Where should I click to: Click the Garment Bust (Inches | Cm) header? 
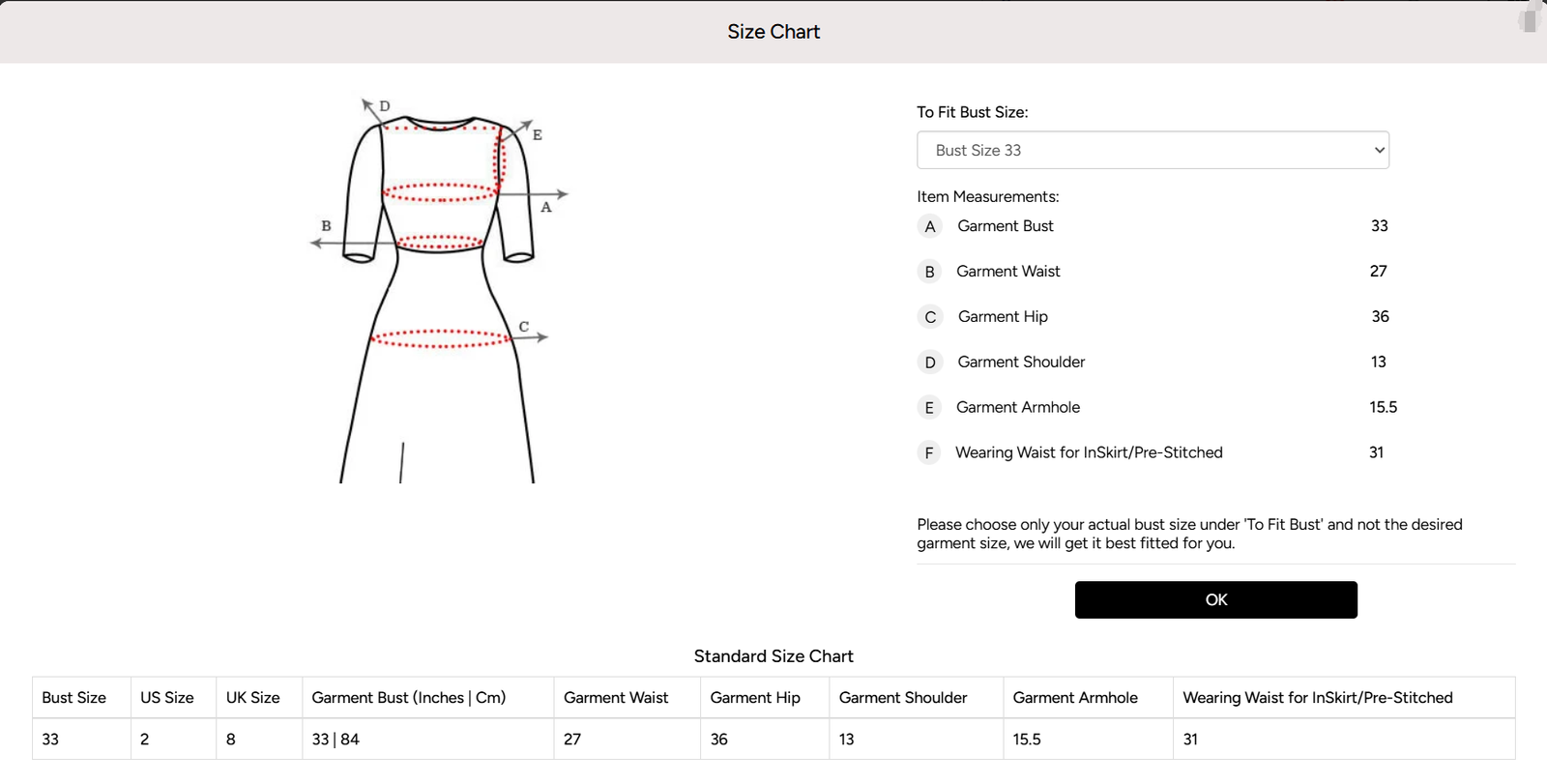pyautogui.click(x=409, y=698)
